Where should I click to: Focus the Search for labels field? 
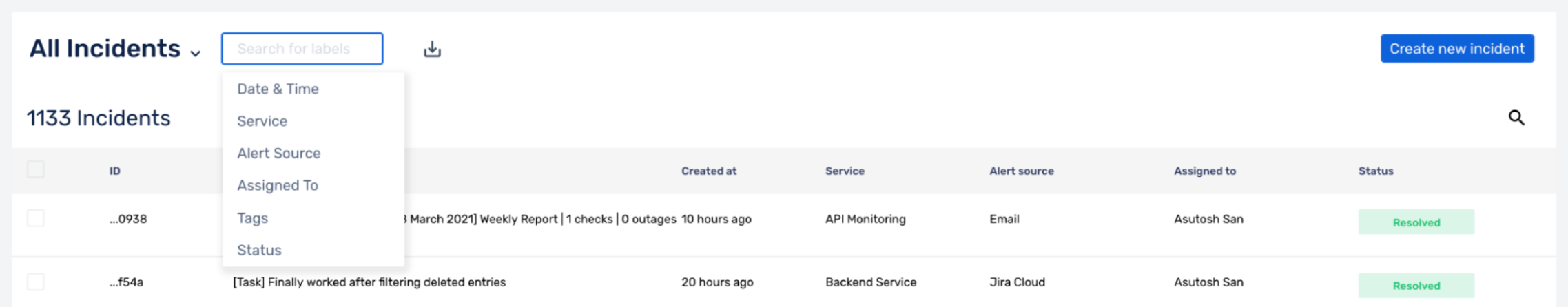[x=302, y=49]
